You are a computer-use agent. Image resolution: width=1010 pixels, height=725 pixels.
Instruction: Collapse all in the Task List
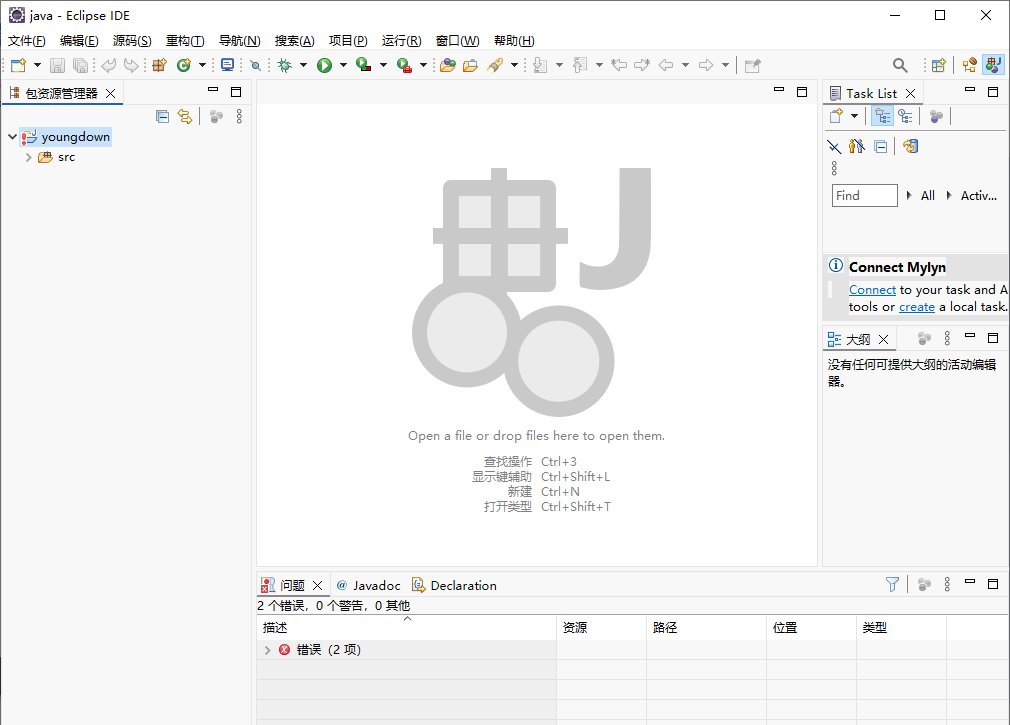pos(881,147)
